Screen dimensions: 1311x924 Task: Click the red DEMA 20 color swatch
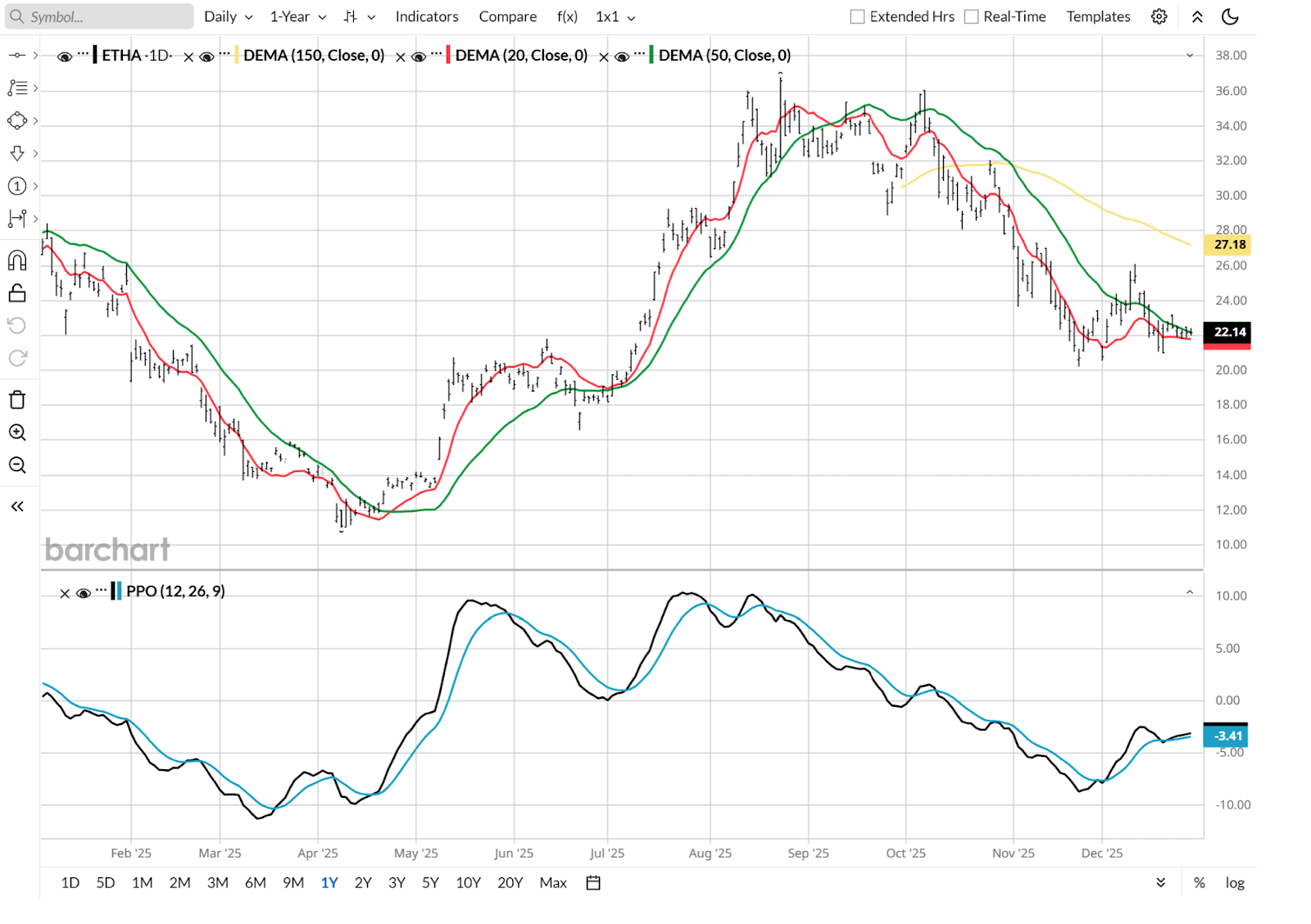click(448, 55)
